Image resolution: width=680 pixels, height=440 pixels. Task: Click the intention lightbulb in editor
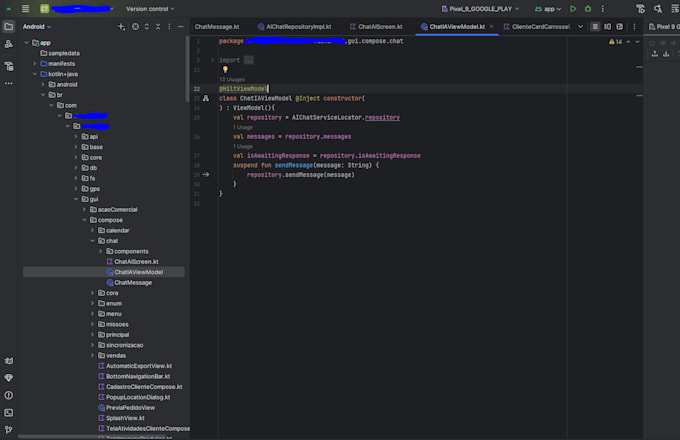tap(225, 69)
